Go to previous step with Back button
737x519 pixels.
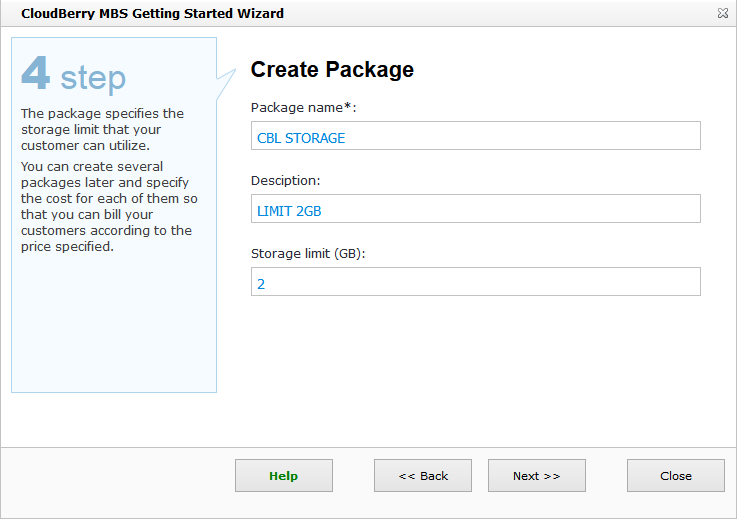[x=423, y=476]
